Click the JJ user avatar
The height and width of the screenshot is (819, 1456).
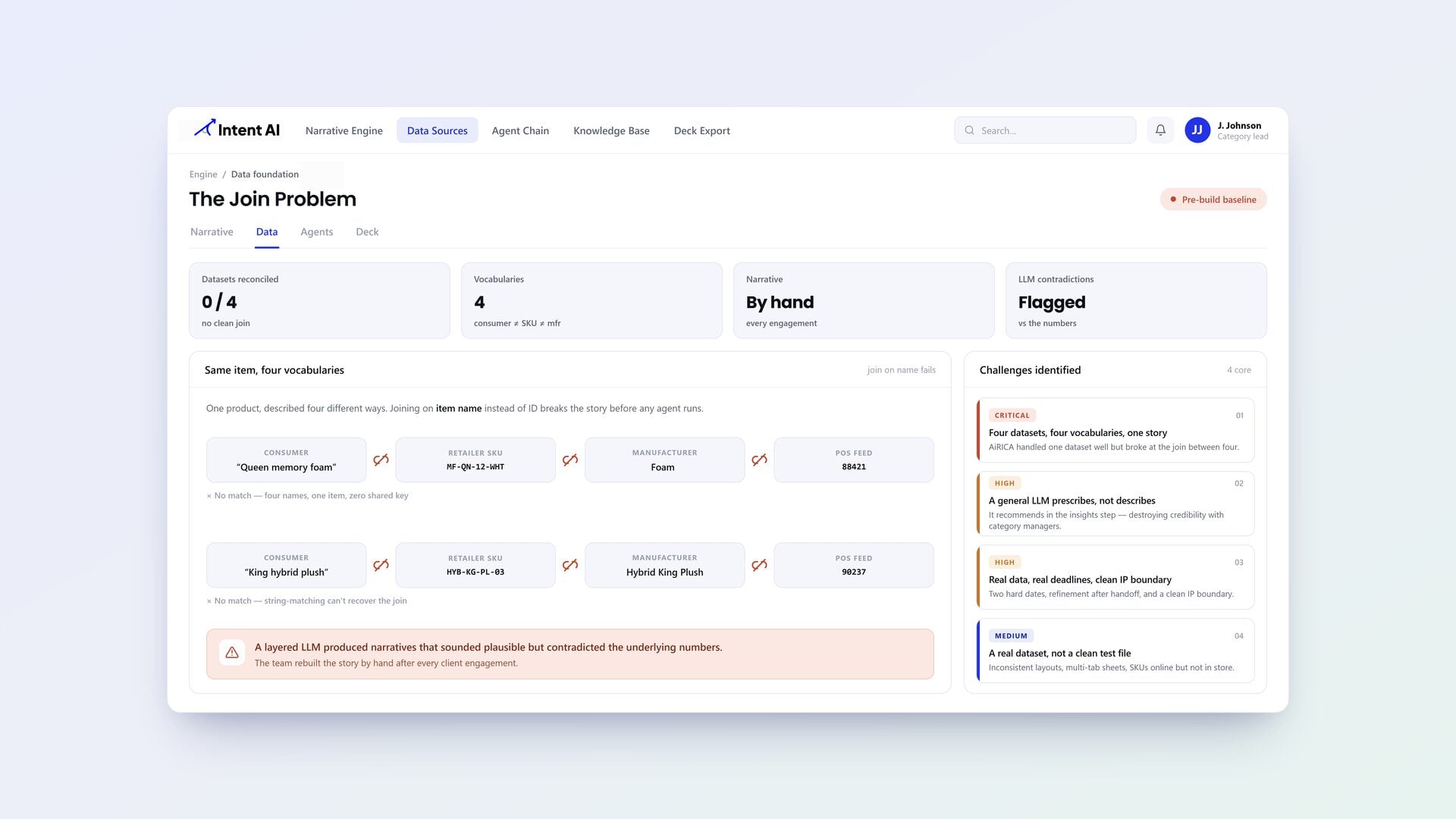(x=1197, y=130)
